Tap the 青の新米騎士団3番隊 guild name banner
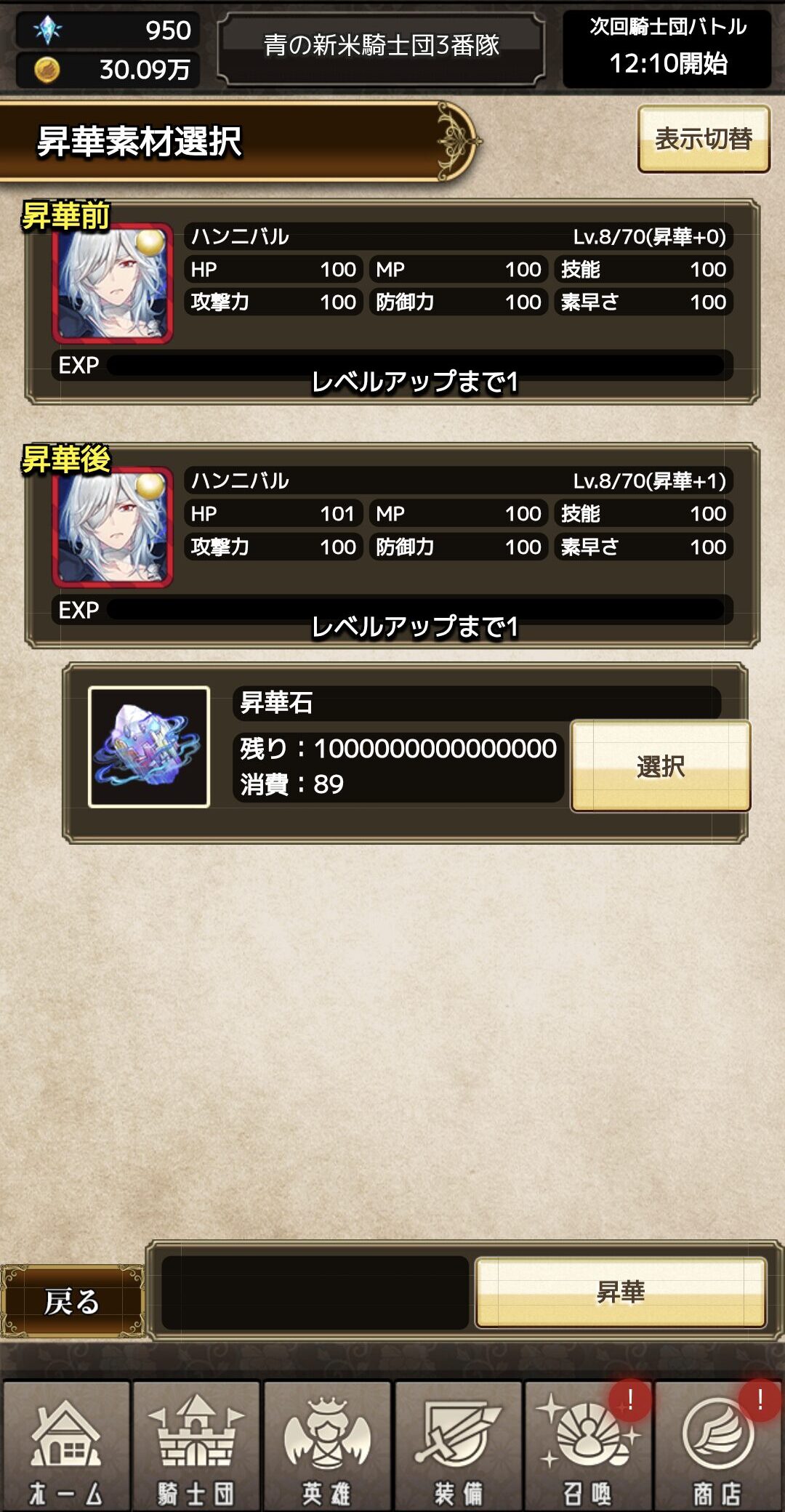This screenshot has width=785, height=1512. (x=382, y=47)
